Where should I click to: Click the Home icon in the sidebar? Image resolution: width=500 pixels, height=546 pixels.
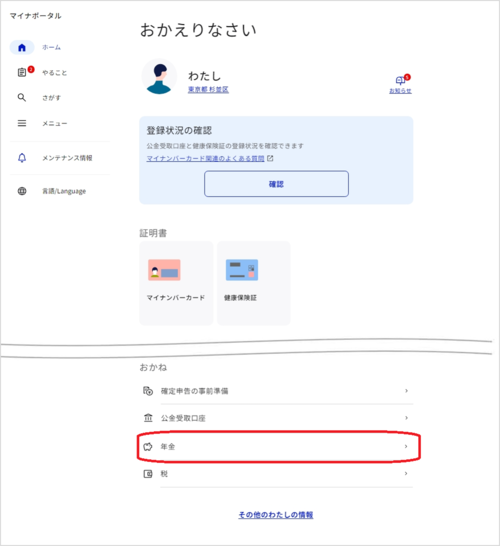click(x=22, y=47)
